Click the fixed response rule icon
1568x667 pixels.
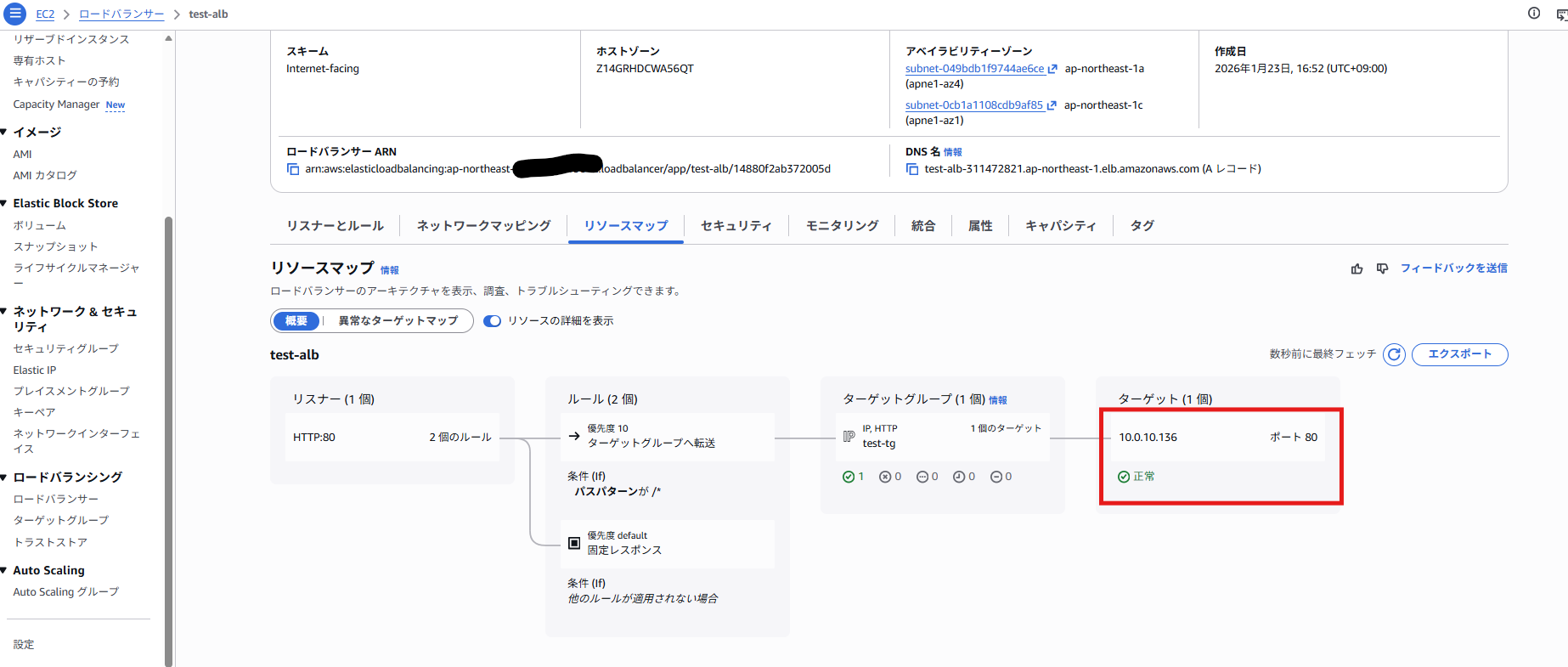574,543
